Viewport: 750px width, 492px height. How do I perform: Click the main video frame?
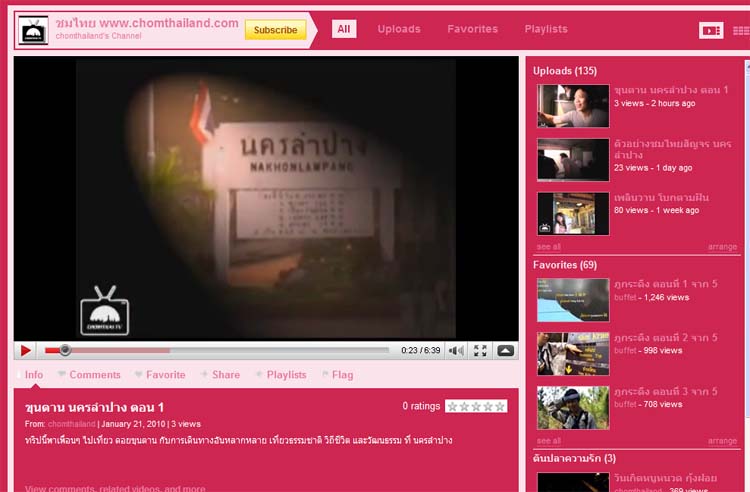(266, 198)
